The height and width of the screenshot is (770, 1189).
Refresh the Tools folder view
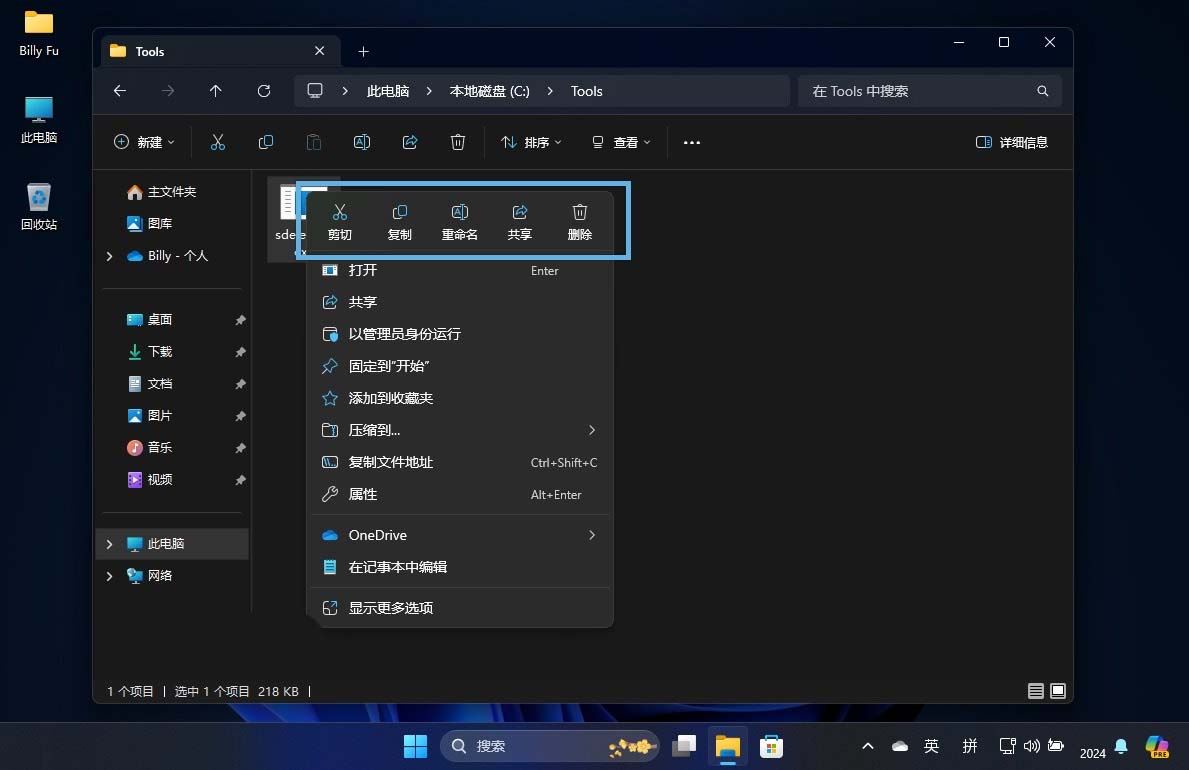tap(264, 91)
